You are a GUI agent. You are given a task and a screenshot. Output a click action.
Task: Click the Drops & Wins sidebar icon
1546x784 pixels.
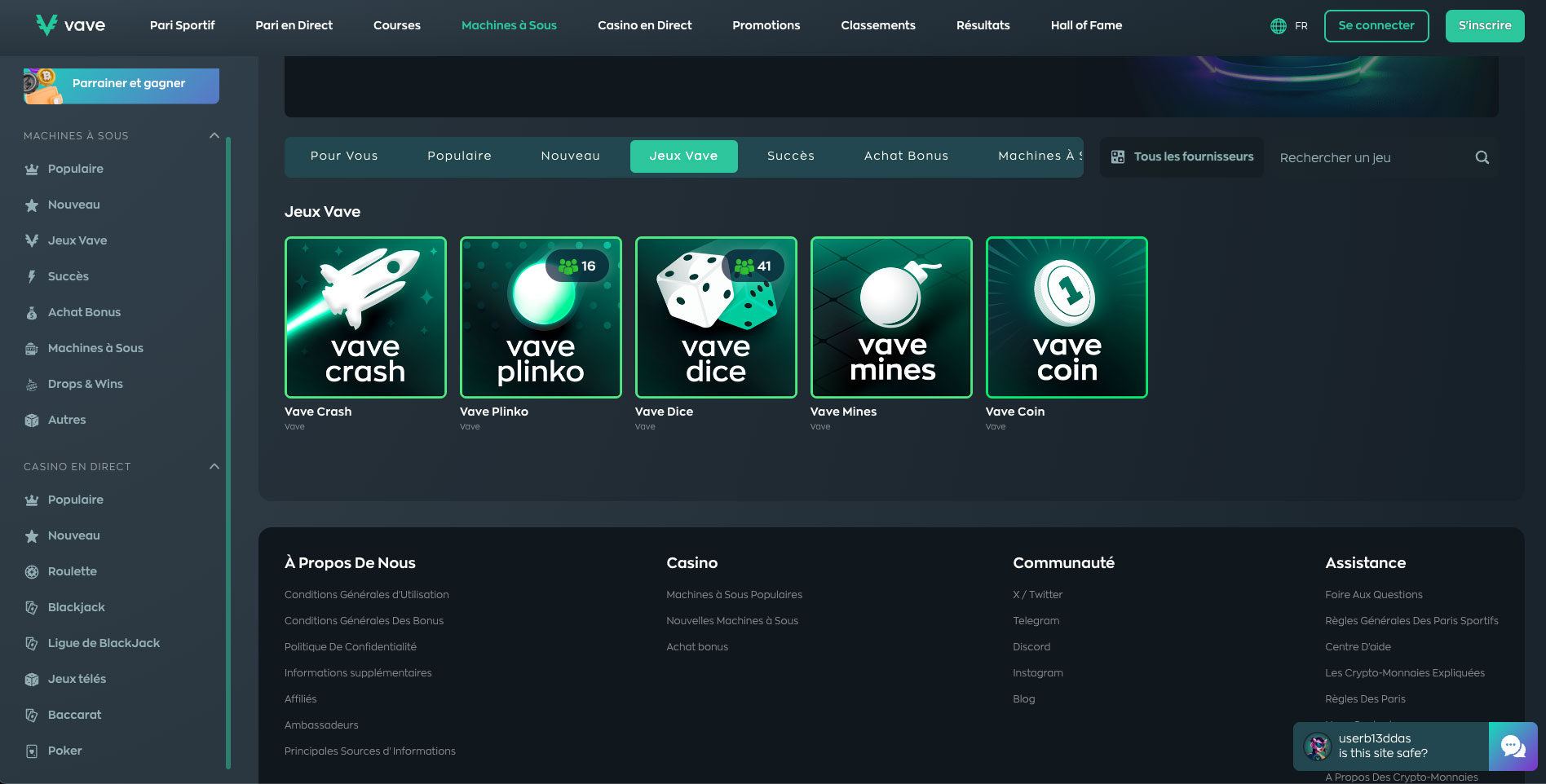click(32, 385)
